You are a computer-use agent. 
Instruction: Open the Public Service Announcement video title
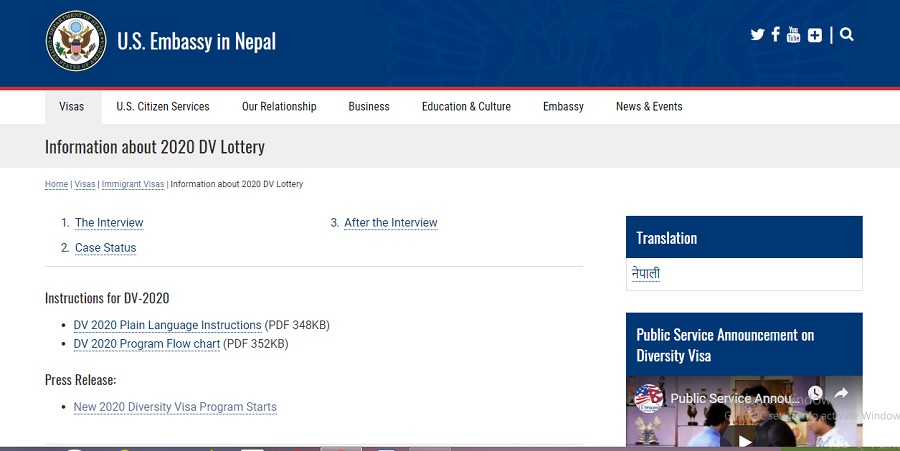click(x=734, y=398)
